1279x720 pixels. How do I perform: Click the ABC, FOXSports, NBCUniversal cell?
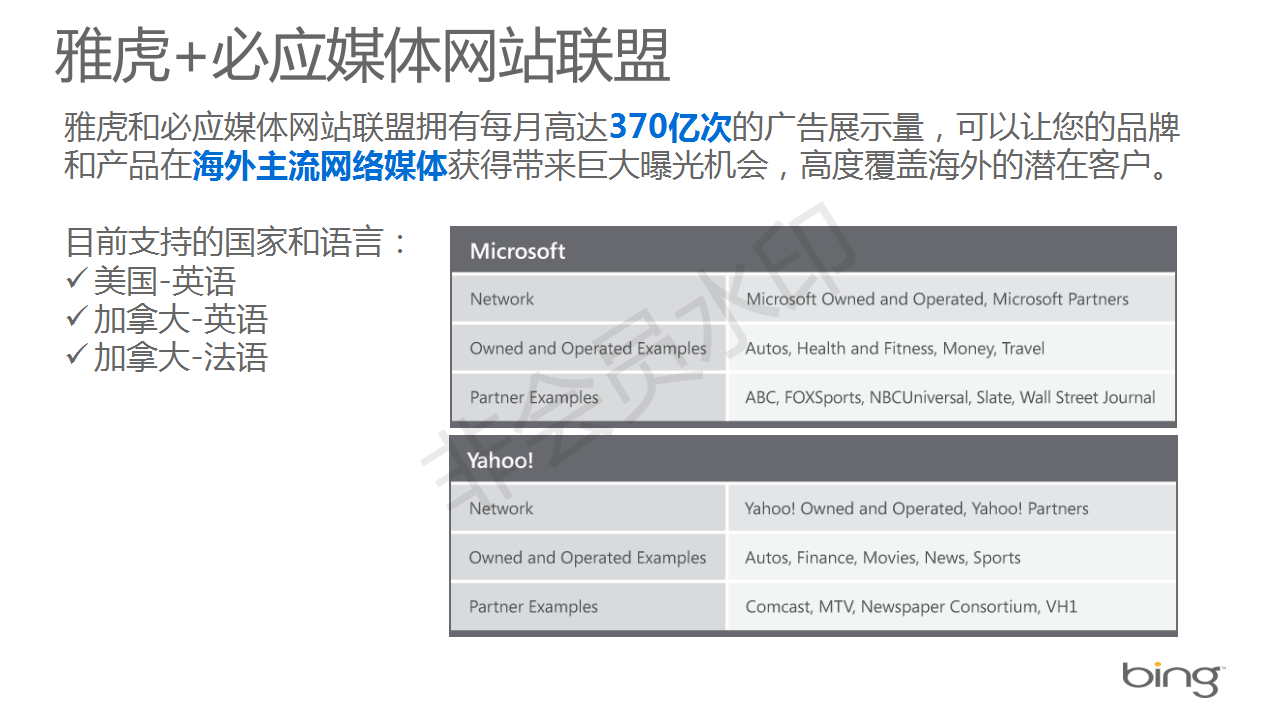point(950,397)
